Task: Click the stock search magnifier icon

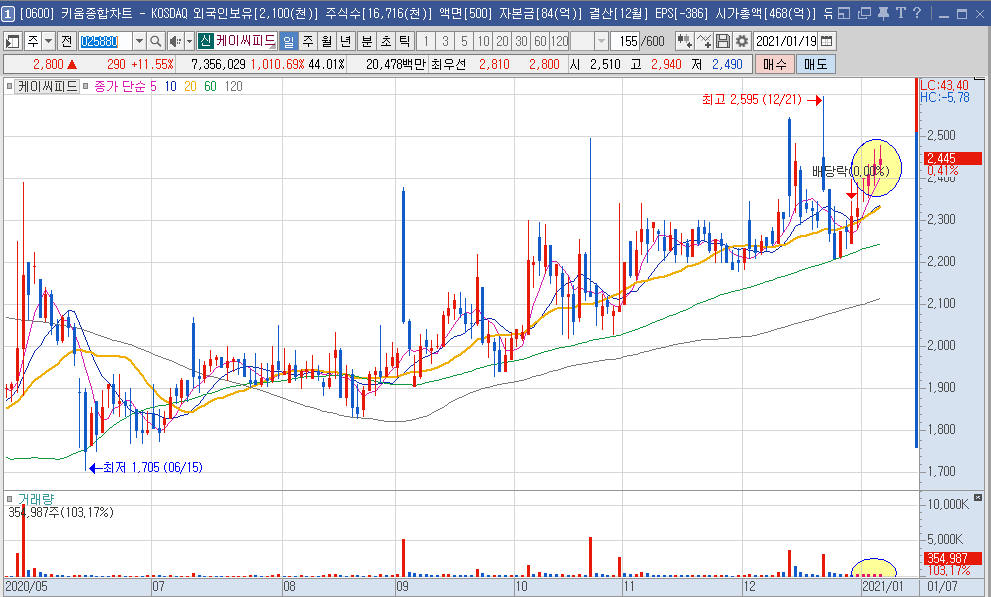Action: (x=157, y=41)
